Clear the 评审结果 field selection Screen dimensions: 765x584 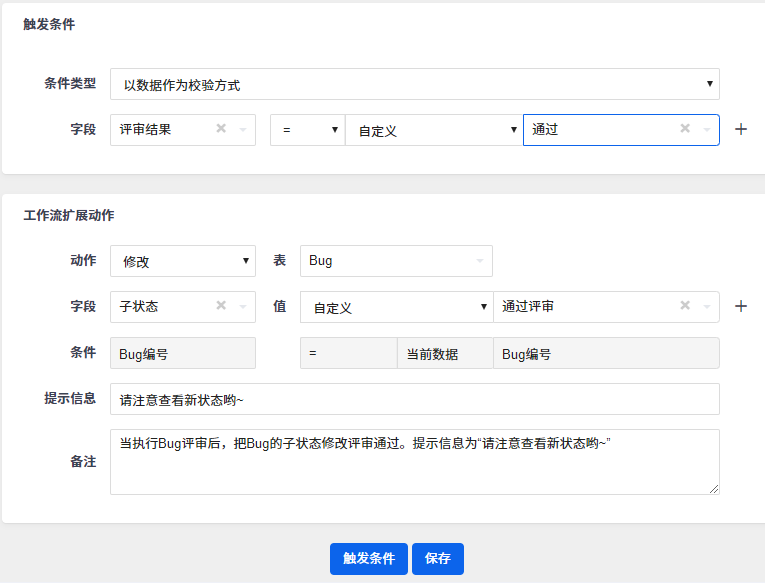(221, 128)
